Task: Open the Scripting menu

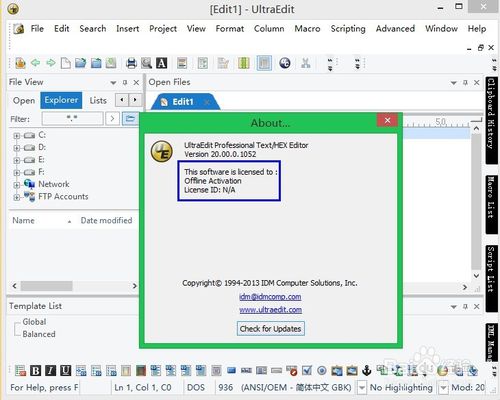Action: click(348, 29)
